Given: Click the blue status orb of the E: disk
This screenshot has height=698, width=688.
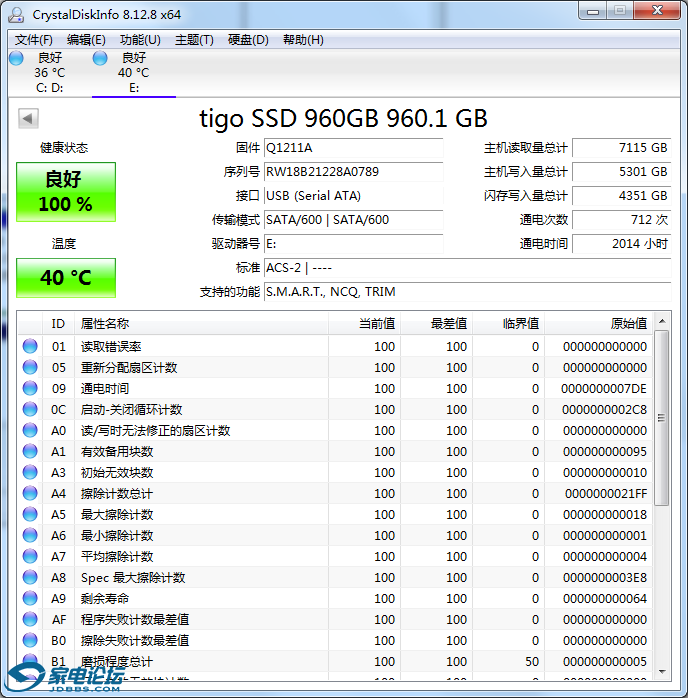Looking at the screenshot, I should click(100, 58).
